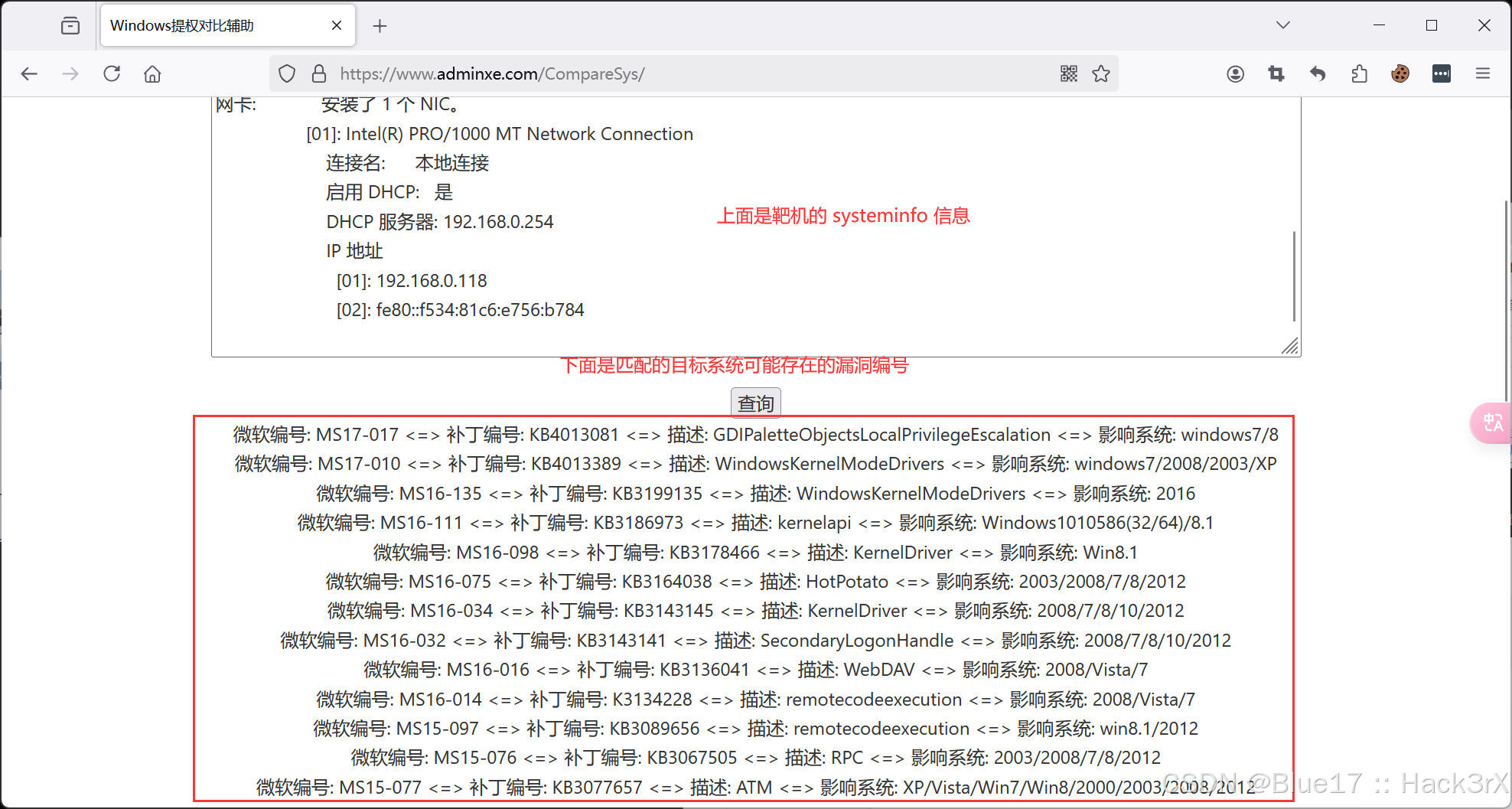Go to the browser home page
Image resolution: width=1512 pixels, height=809 pixels.
coord(152,73)
